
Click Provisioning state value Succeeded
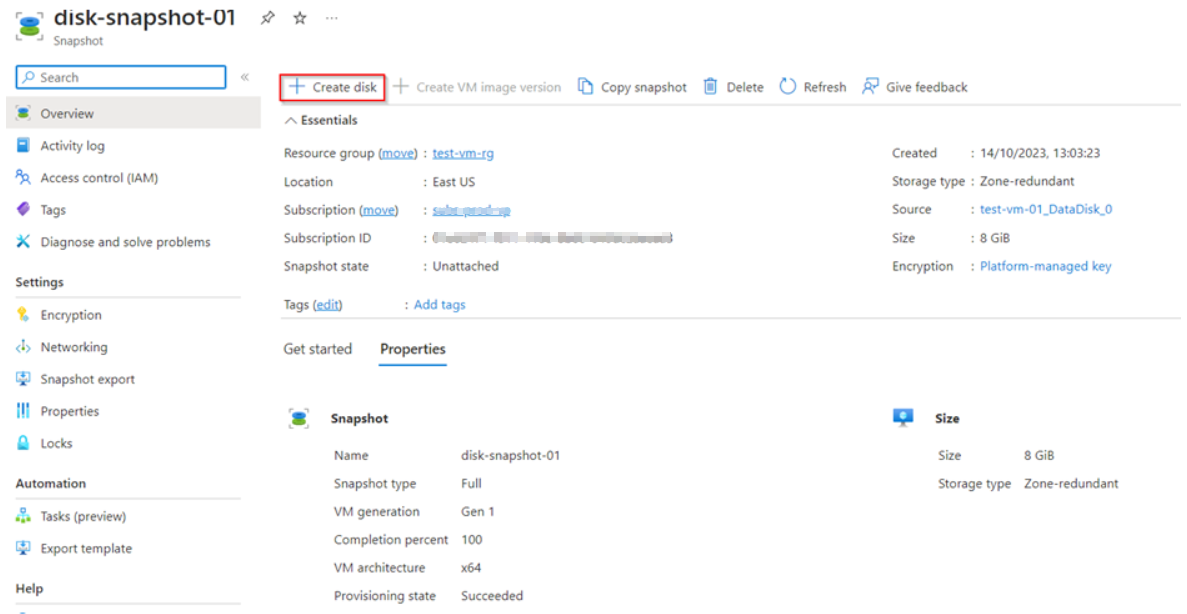click(x=492, y=596)
